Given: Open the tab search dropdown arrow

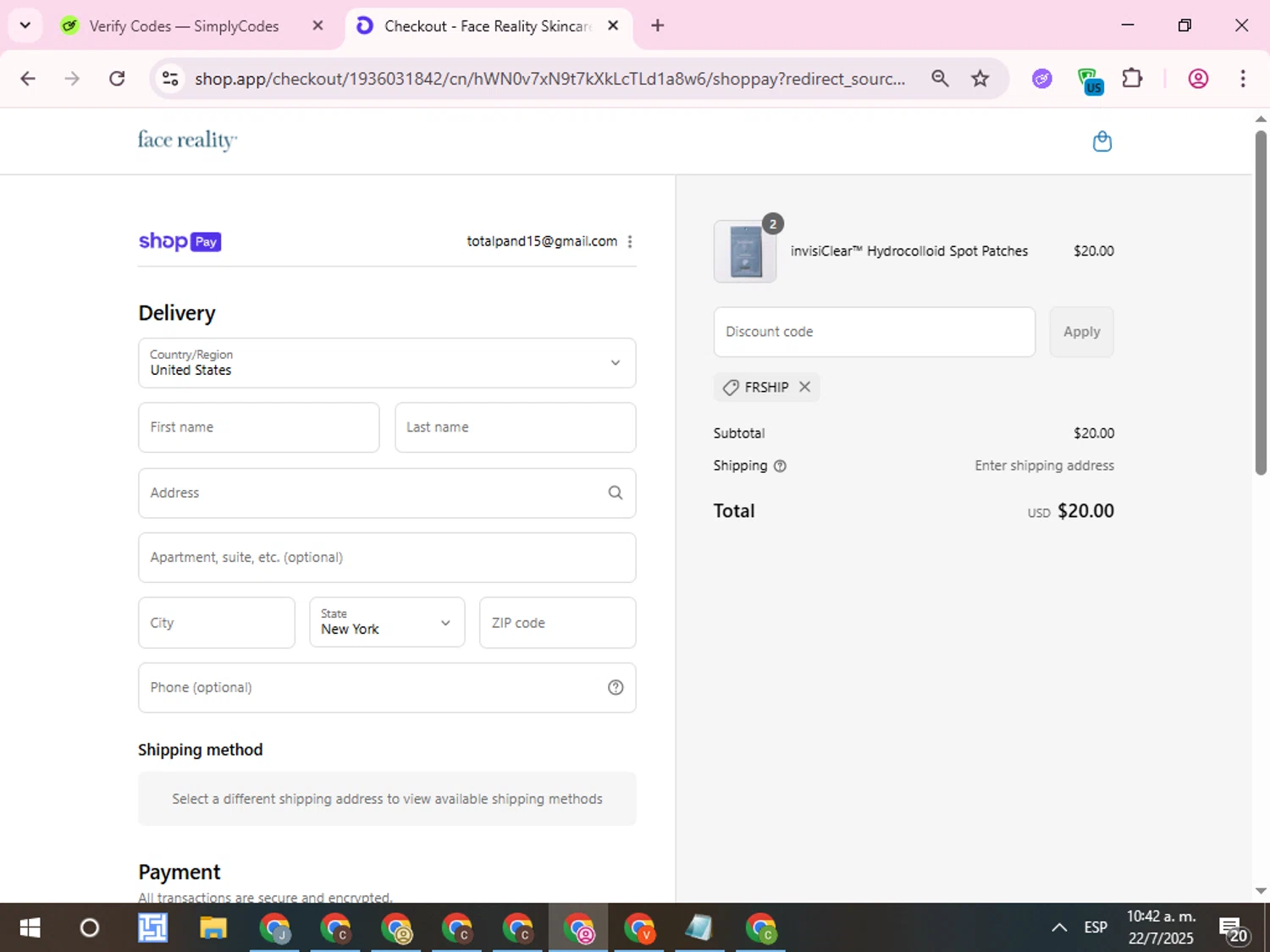Looking at the screenshot, I should (25, 25).
